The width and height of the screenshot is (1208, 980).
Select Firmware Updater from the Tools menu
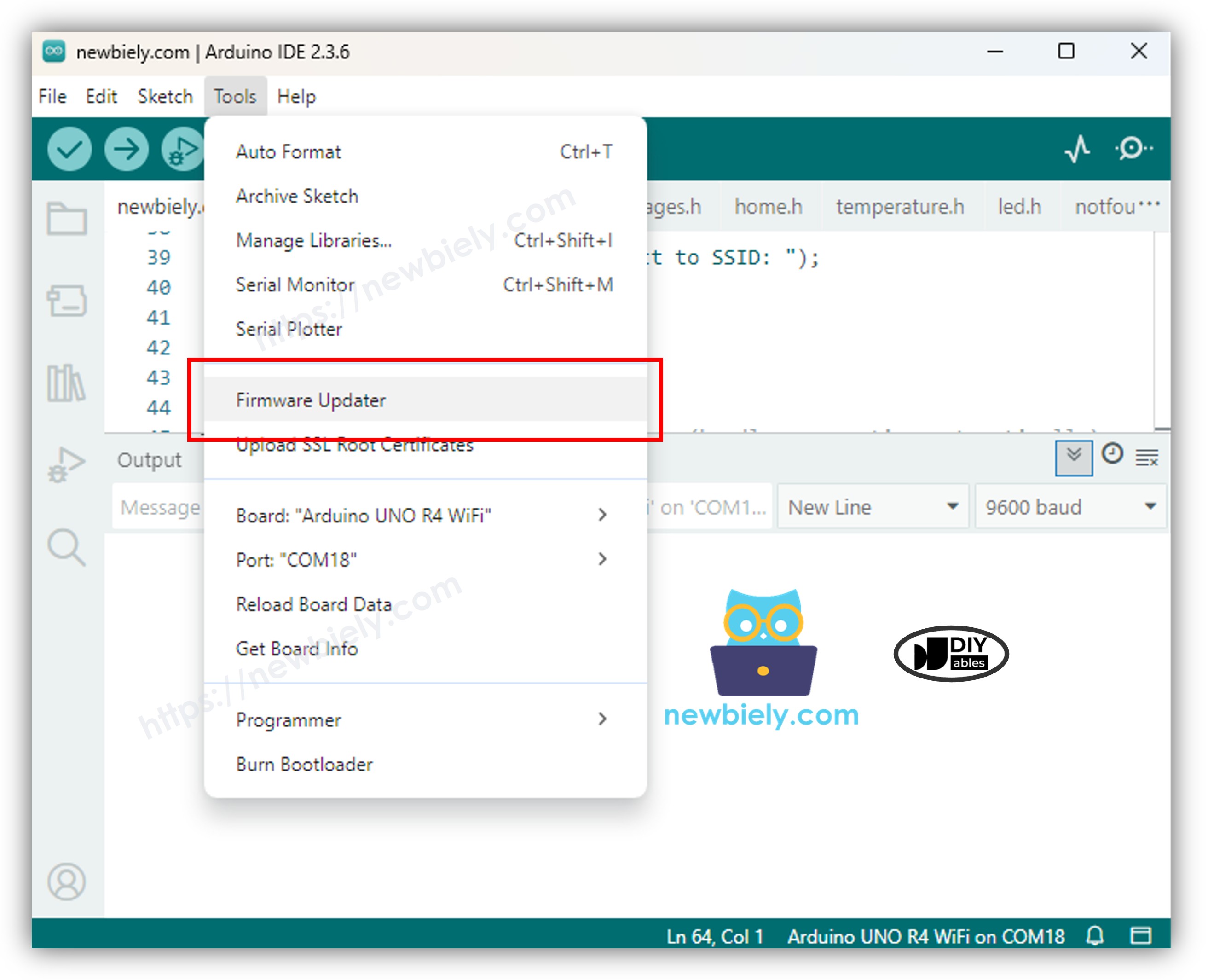311,400
